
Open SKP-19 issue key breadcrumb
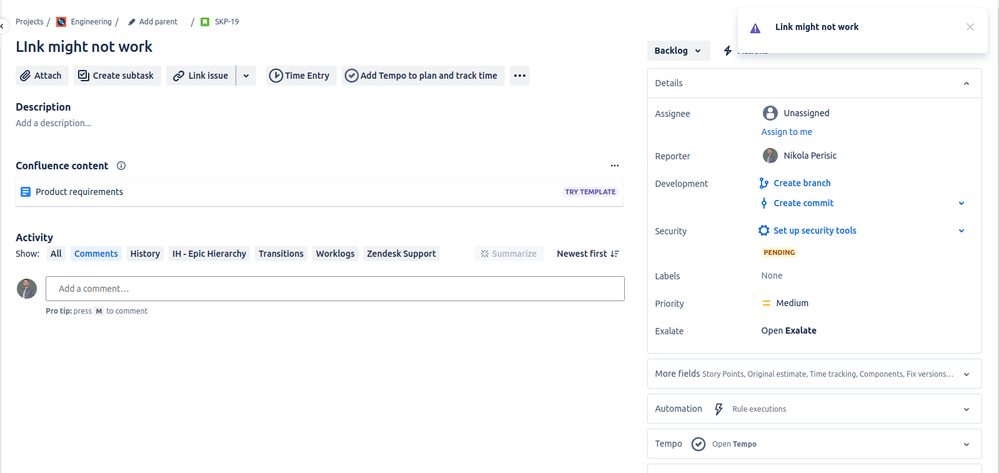tap(226, 22)
